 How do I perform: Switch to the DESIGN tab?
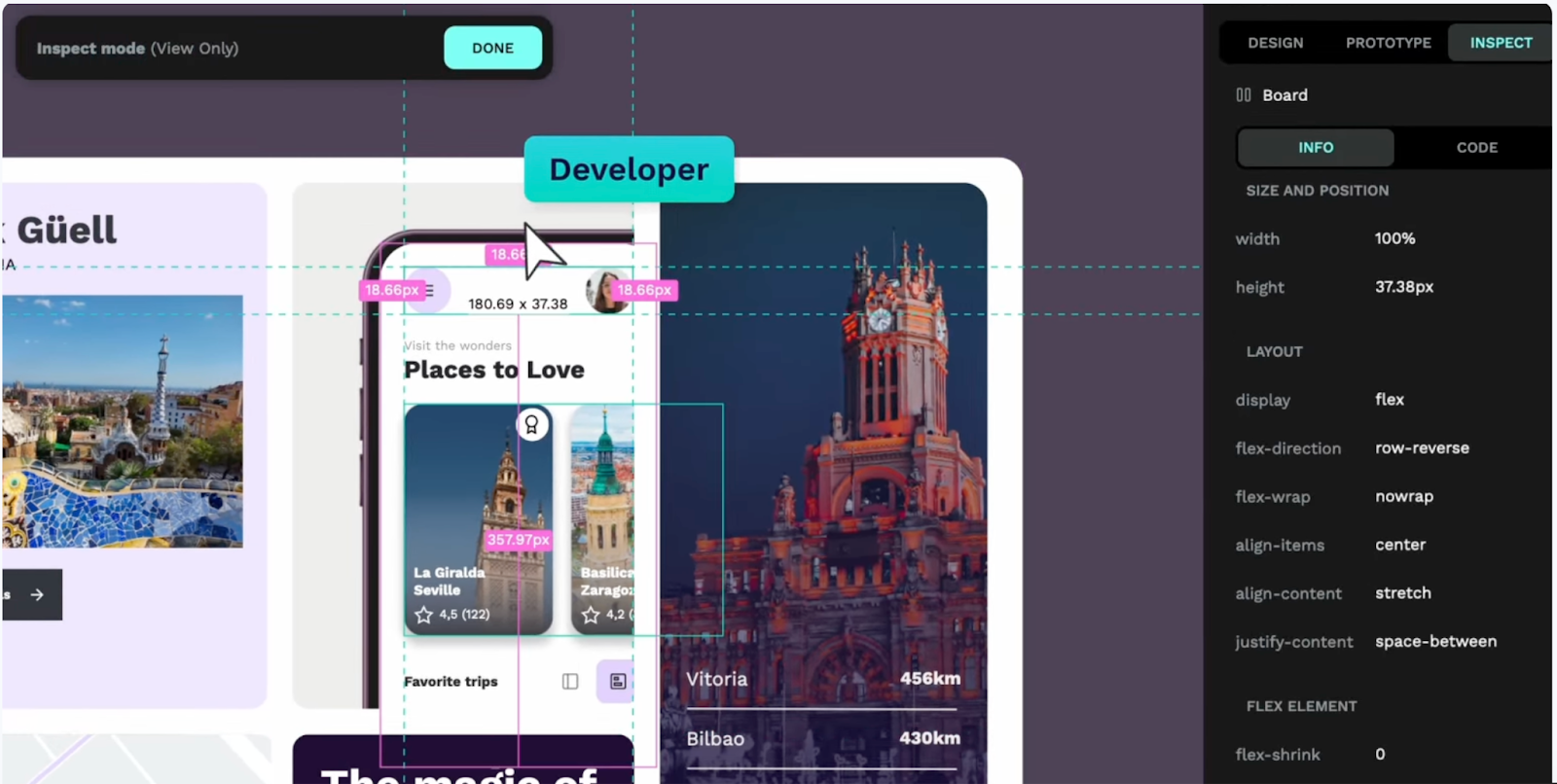pos(1275,43)
